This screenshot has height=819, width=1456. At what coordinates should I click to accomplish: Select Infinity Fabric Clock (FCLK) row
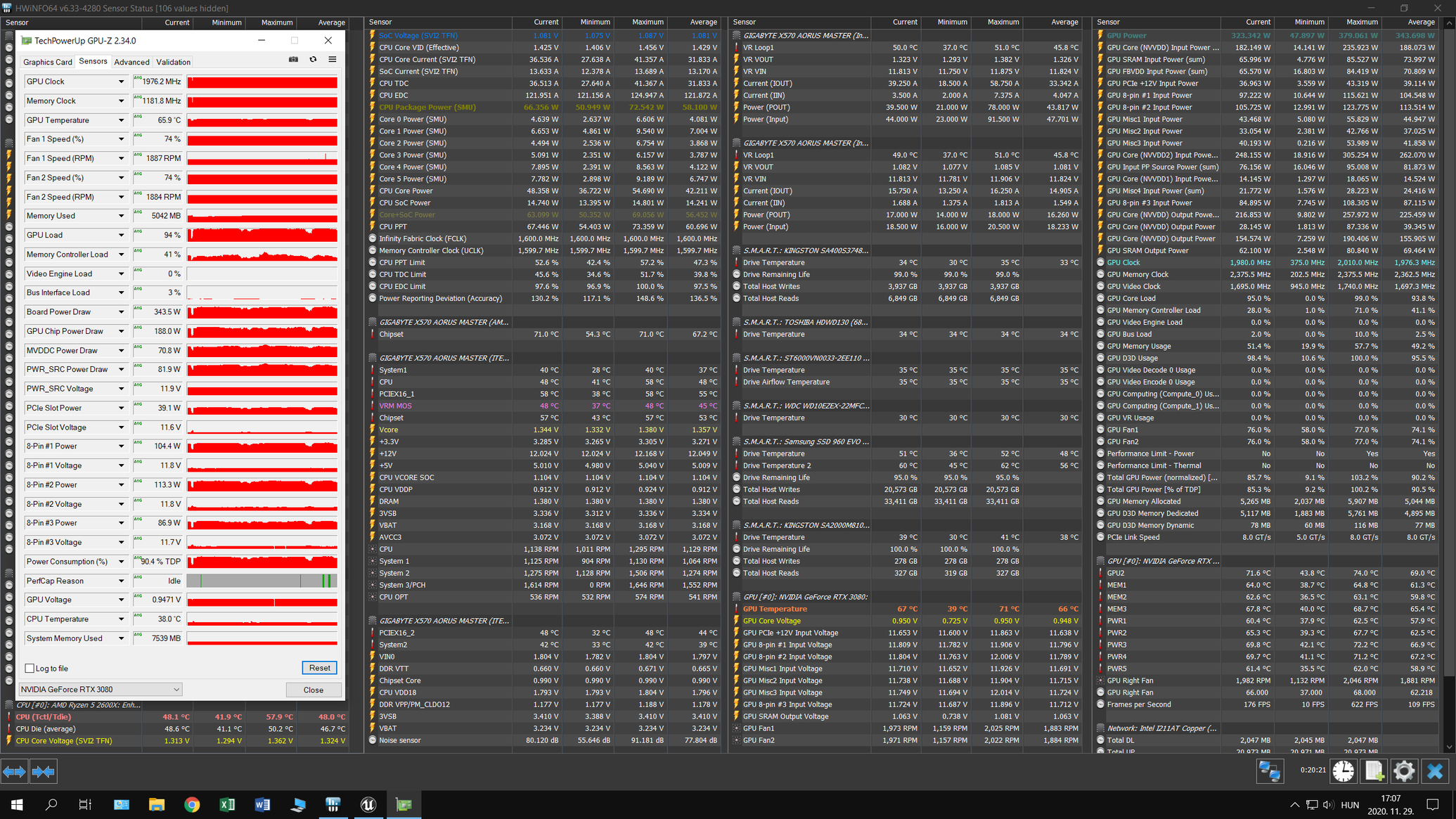coord(545,238)
